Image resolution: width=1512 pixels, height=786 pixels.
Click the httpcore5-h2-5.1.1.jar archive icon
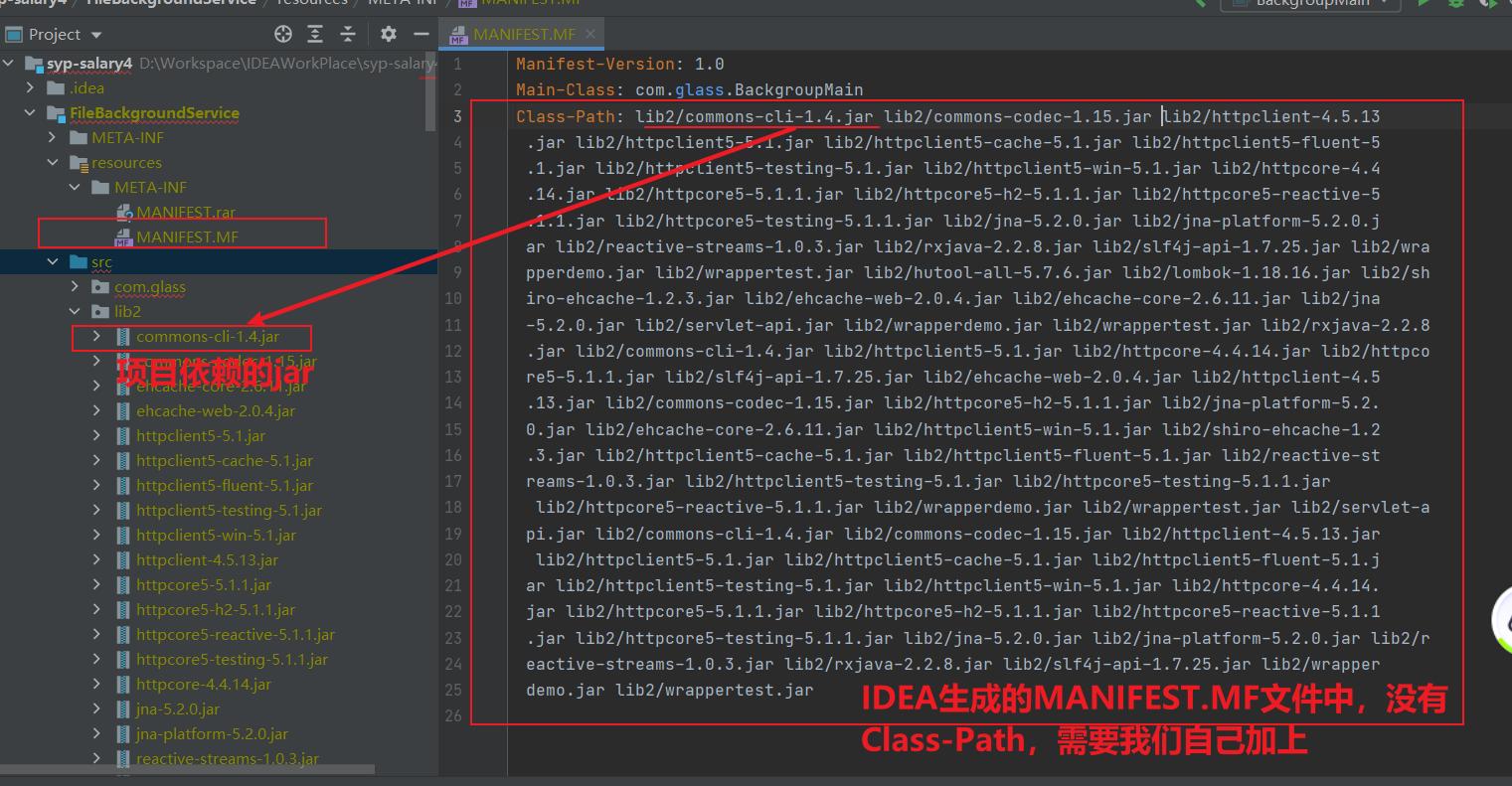pos(123,610)
